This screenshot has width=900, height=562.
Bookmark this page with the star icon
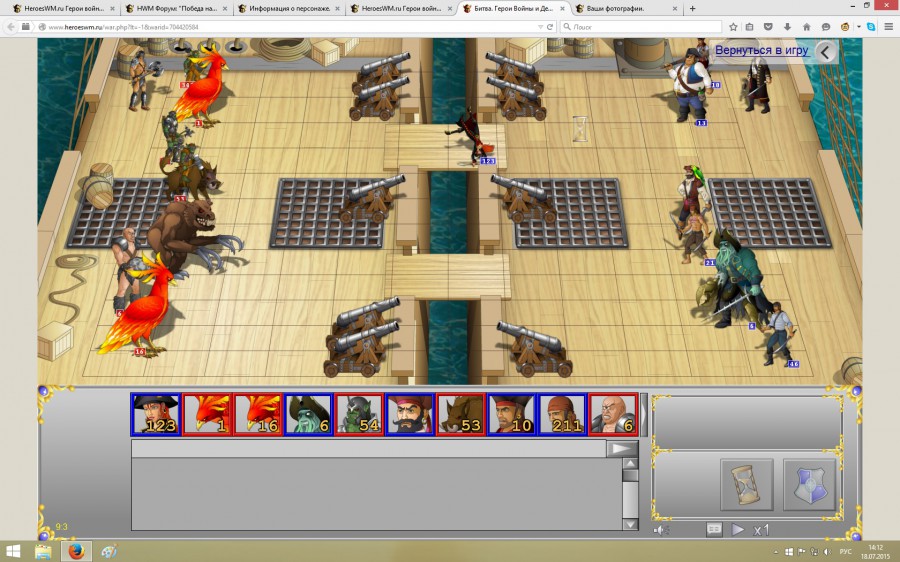[x=733, y=26]
